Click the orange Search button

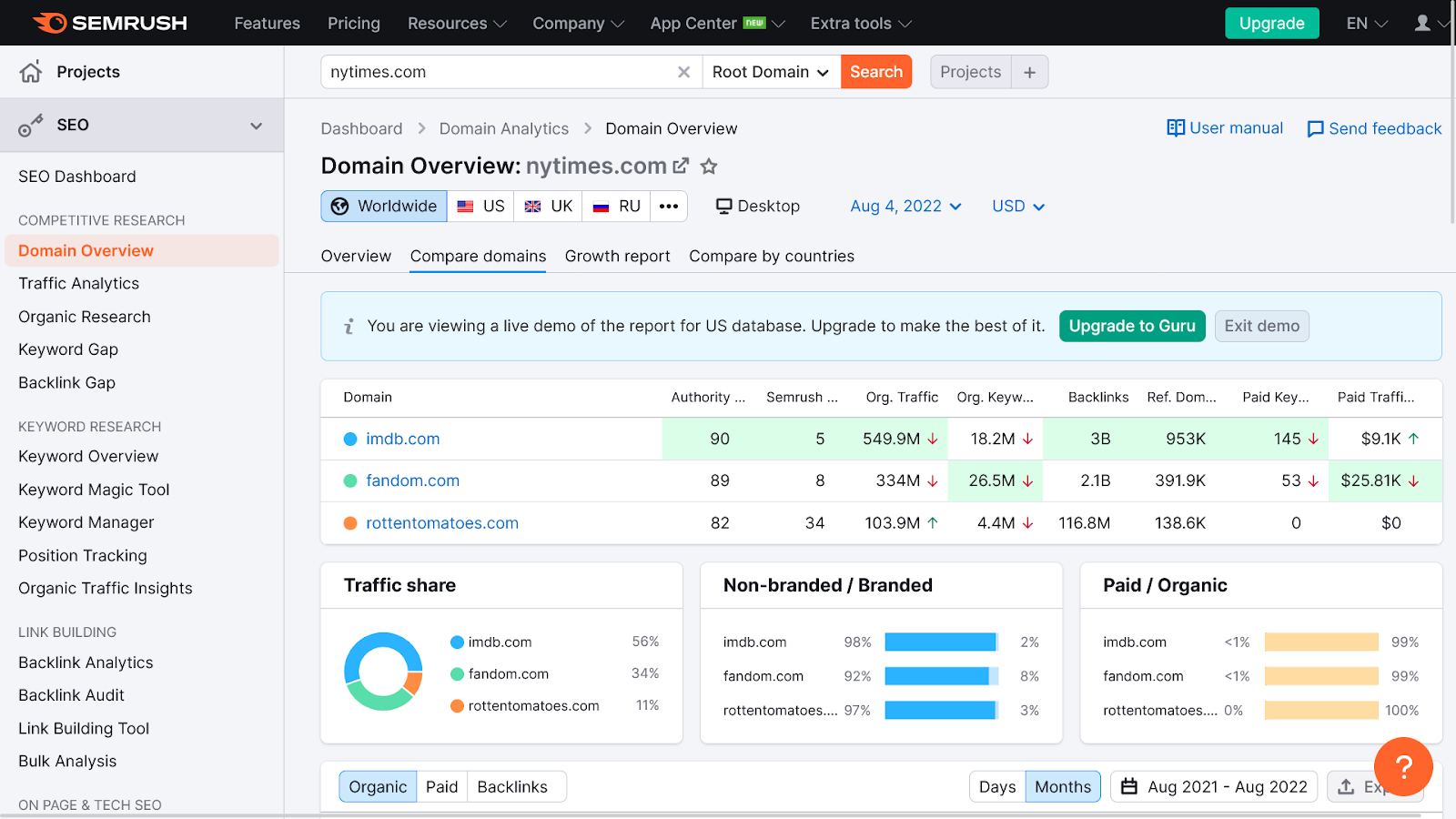pyautogui.click(x=876, y=72)
